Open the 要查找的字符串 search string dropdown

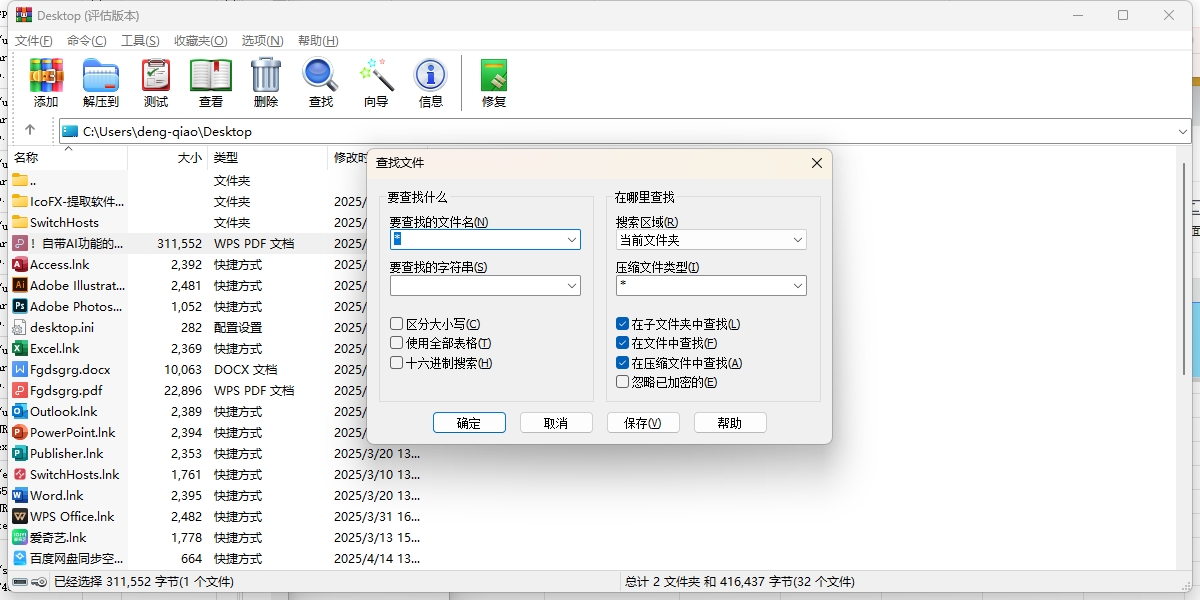pyautogui.click(x=570, y=285)
